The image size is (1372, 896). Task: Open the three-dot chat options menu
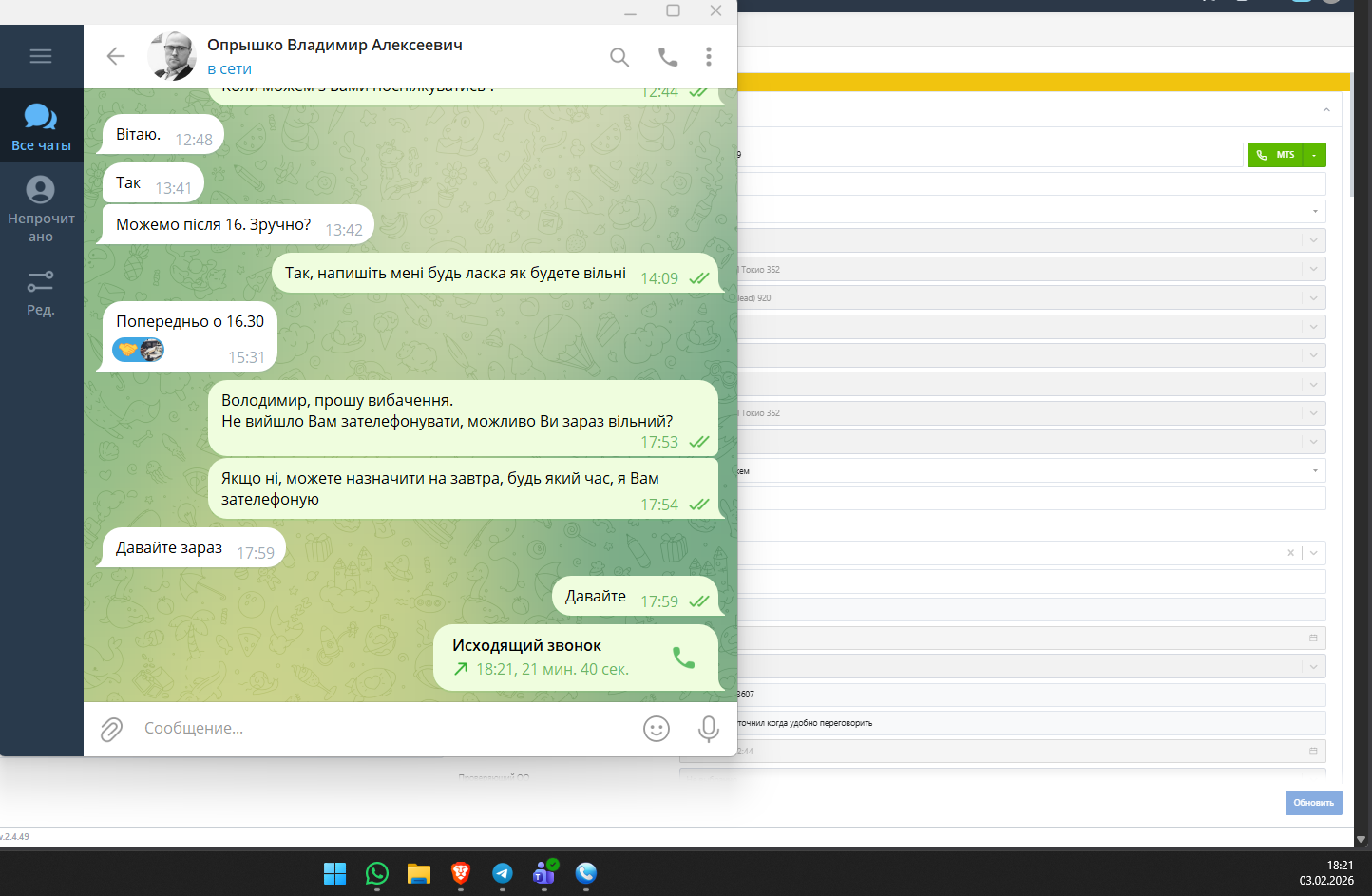tap(709, 57)
